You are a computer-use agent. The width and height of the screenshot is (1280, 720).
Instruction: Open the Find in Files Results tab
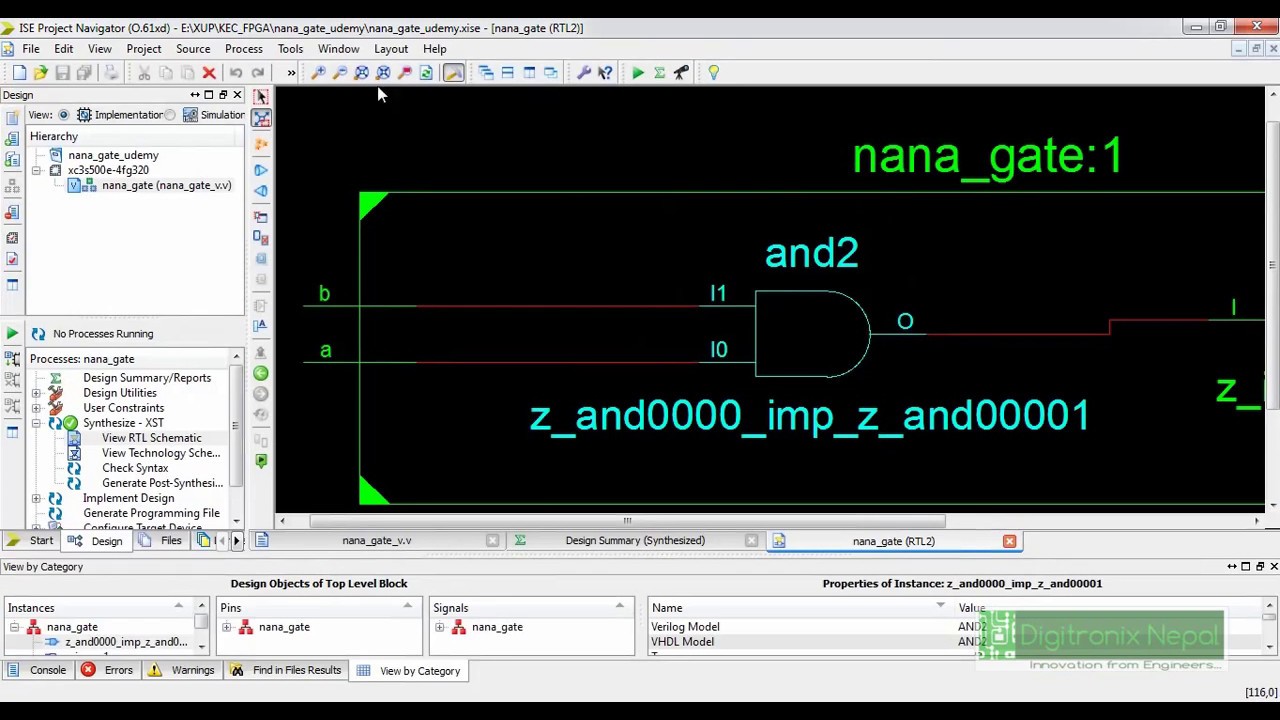click(287, 671)
